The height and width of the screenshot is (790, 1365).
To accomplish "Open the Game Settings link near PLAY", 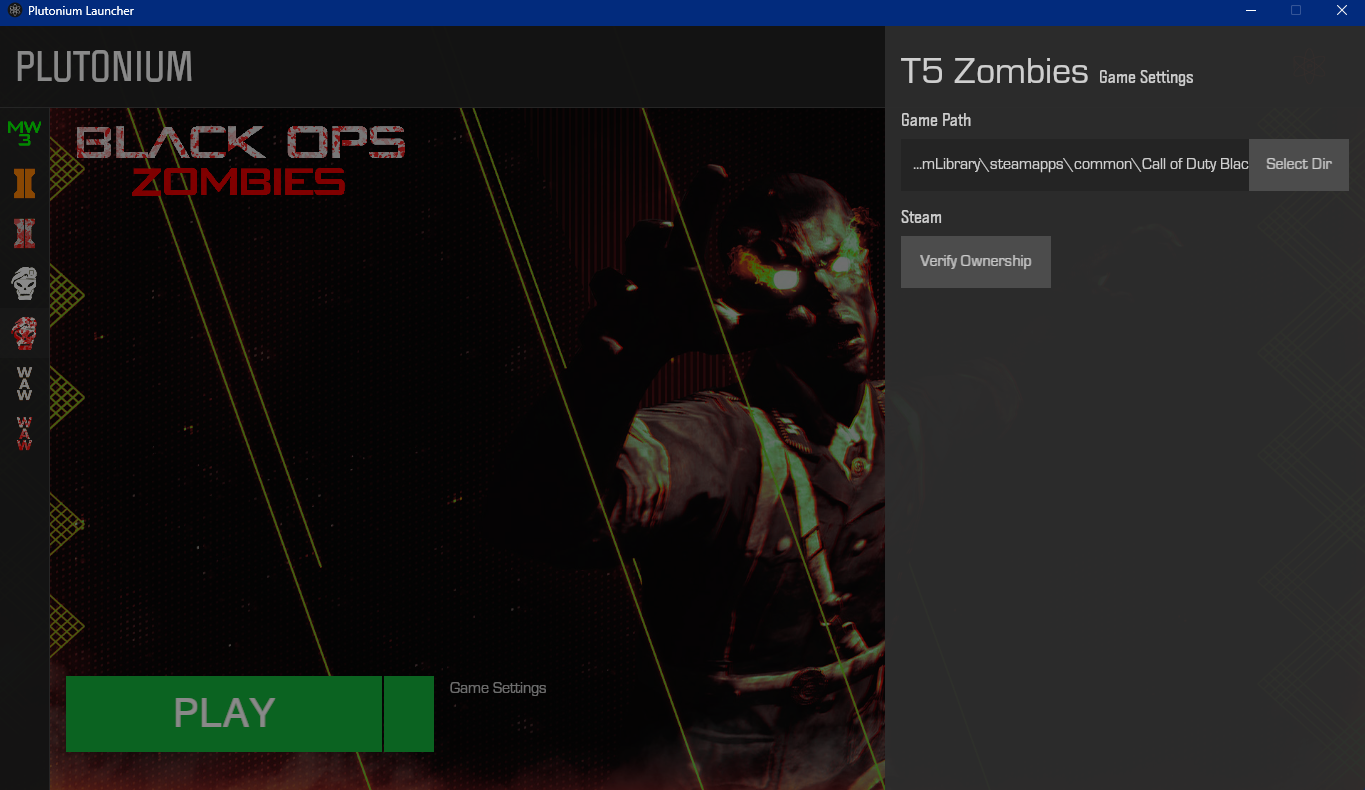I will 498,688.
